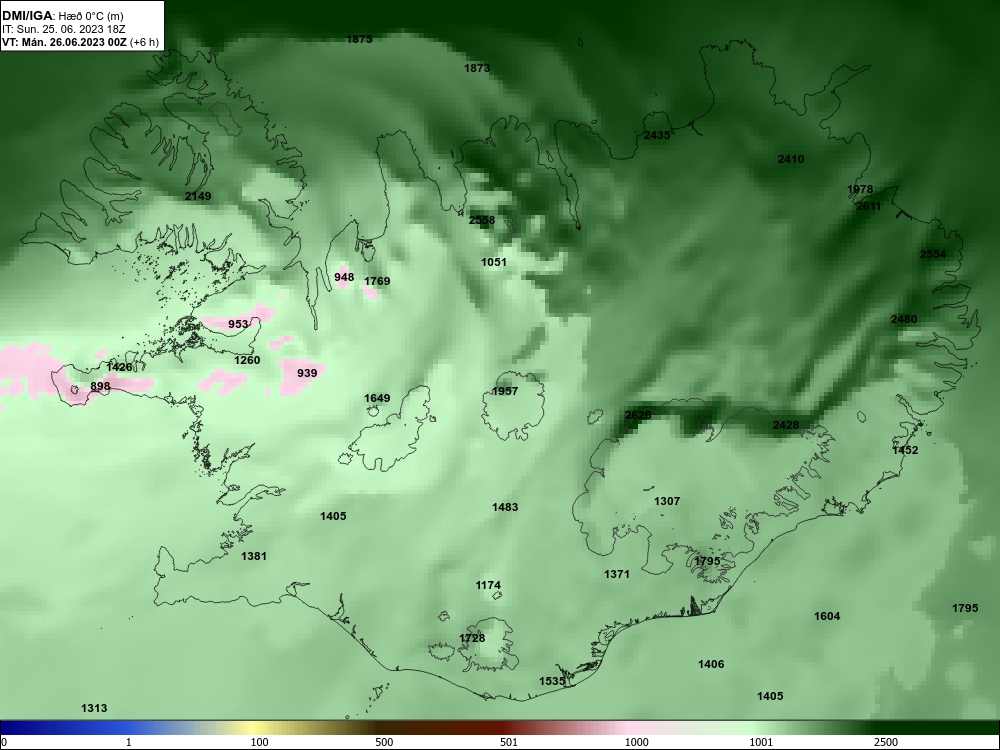Click the 1535 value on south coast
Image resolution: width=1000 pixels, height=750 pixels.
click(x=552, y=682)
